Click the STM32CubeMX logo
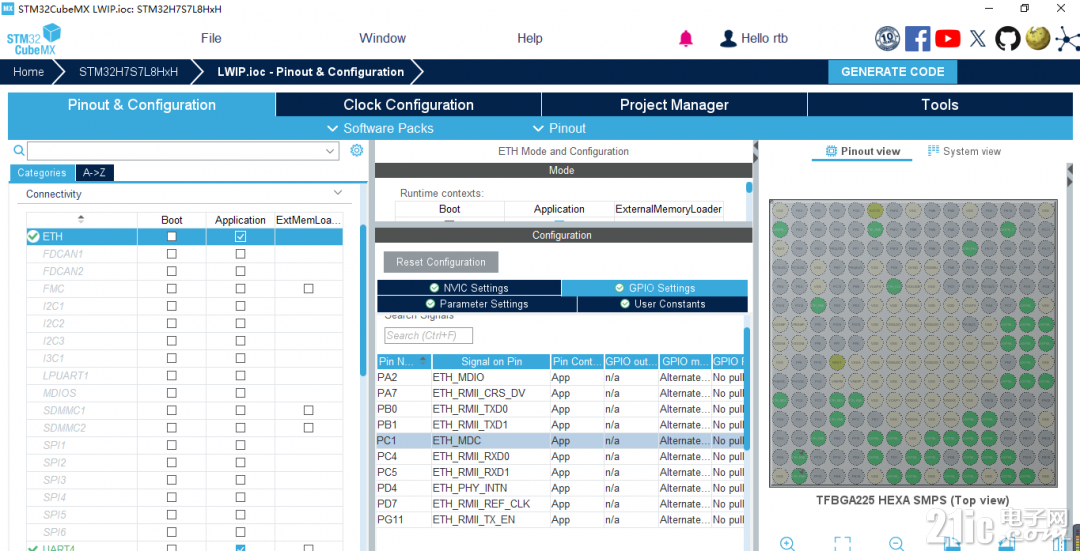1080x551 pixels. (x=34, y=39)
